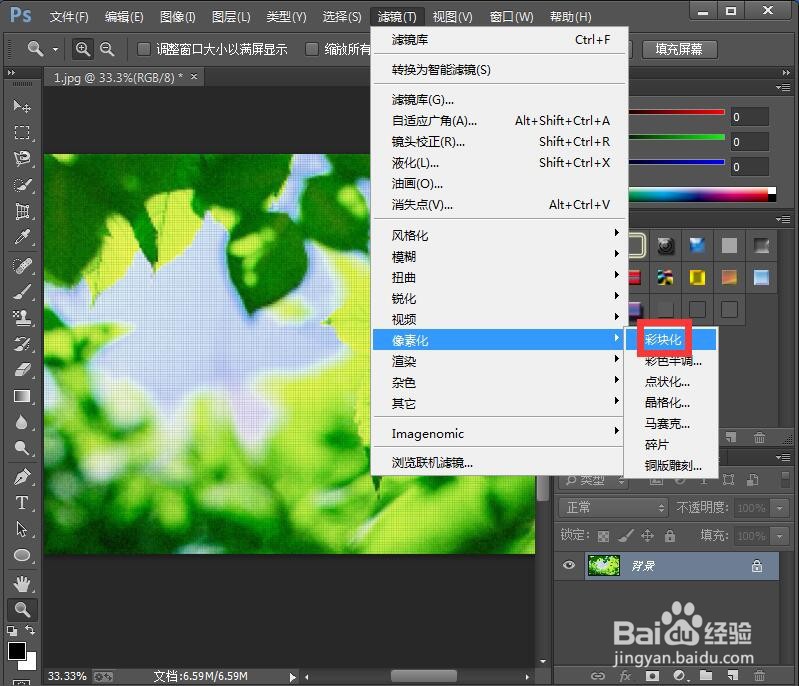This screenshot has height=686, width=799.
Task: Select 转换为智能滤镜(S) menu item
Action: [499, 70]
